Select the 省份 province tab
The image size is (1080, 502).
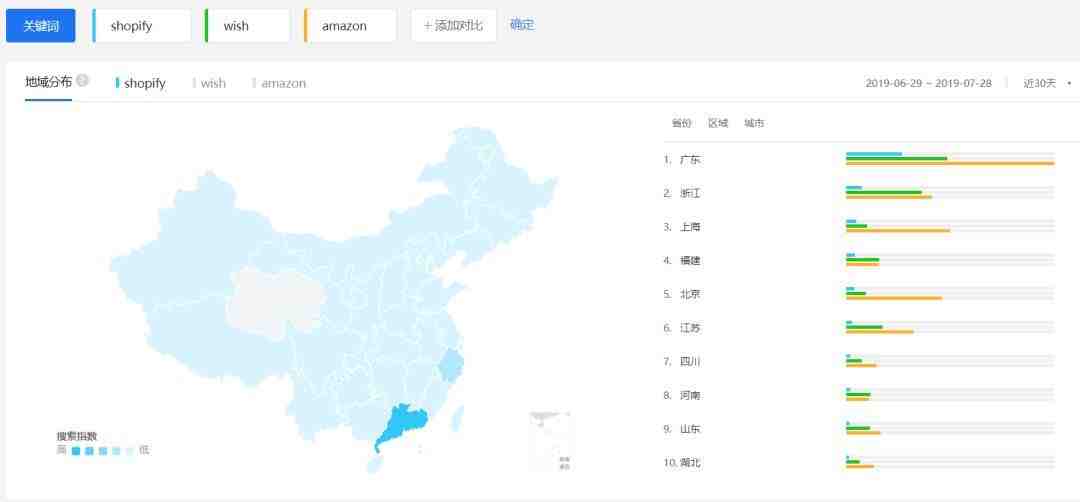pos(681,123)
